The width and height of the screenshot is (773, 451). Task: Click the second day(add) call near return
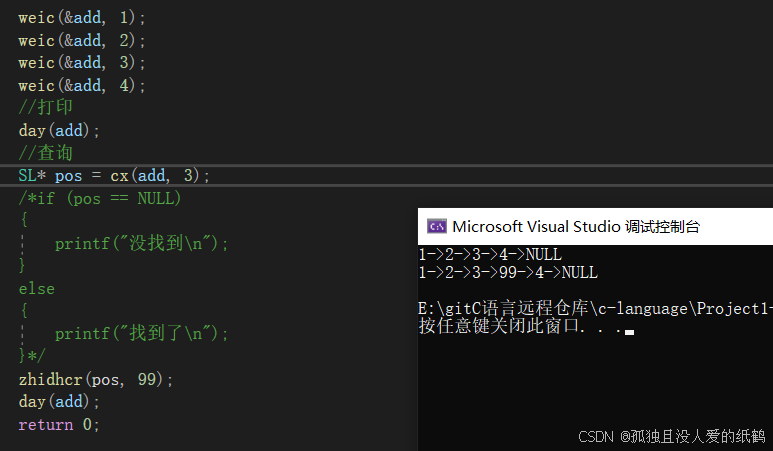(59, 401)
